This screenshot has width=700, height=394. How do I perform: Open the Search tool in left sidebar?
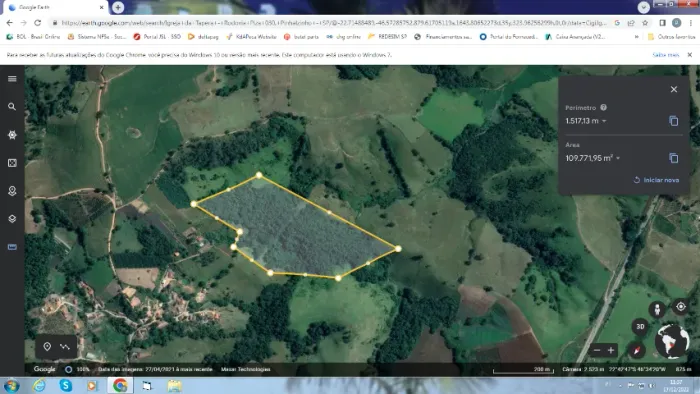point(12,107)
